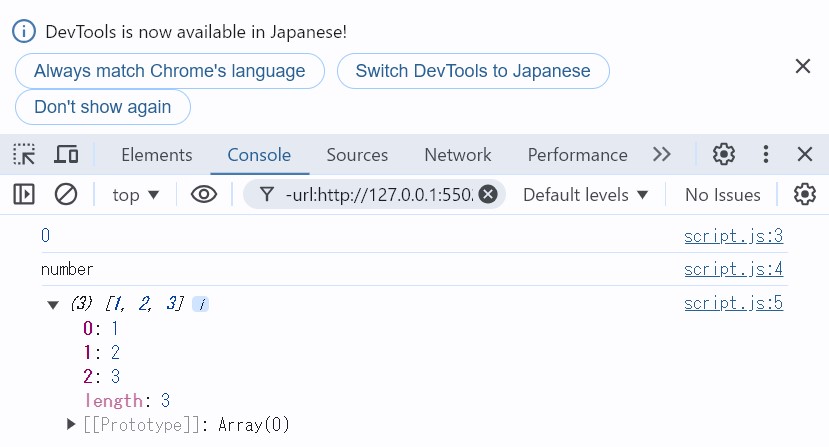Collapse the (3) [1, 2, 3] array
This screenshot has width=829, height=447.
tap(53, 305)
